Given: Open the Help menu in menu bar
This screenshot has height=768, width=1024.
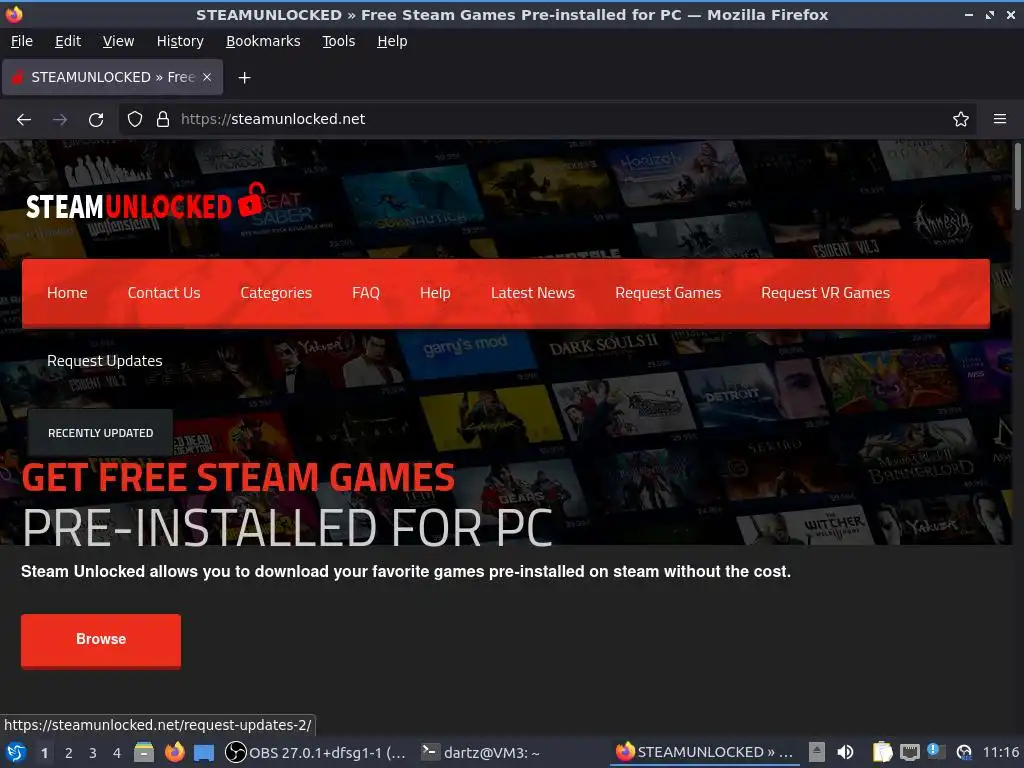Looking at the screenshot, I should tap(392, 41).
